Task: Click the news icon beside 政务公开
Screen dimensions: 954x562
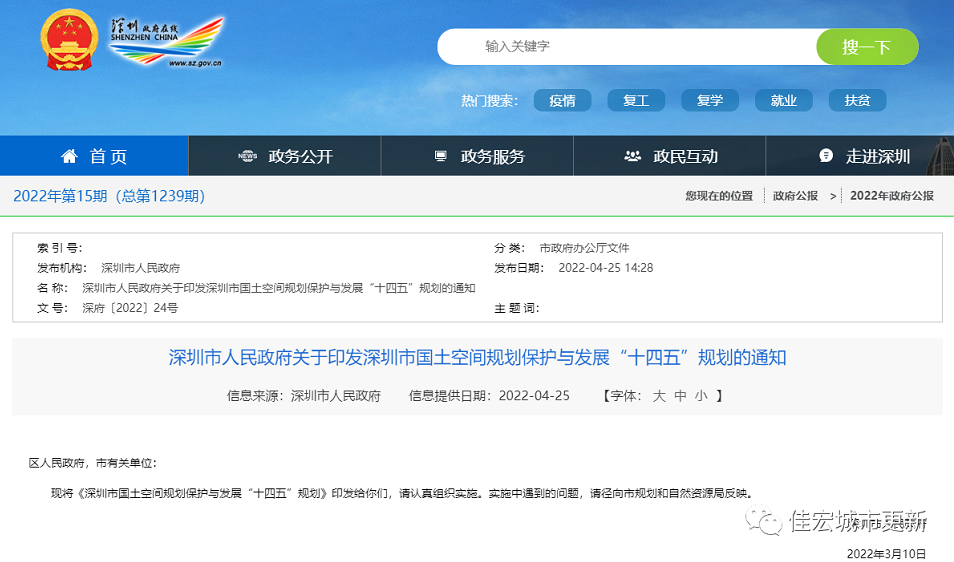Action: coord(247,156)
